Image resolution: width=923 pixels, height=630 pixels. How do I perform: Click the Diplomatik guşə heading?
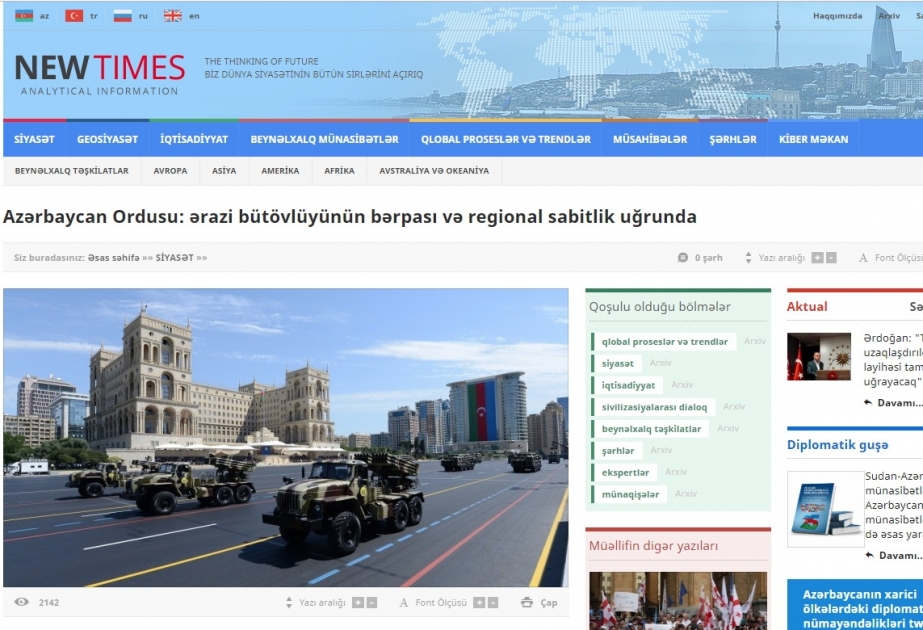[x=838, y=445]
